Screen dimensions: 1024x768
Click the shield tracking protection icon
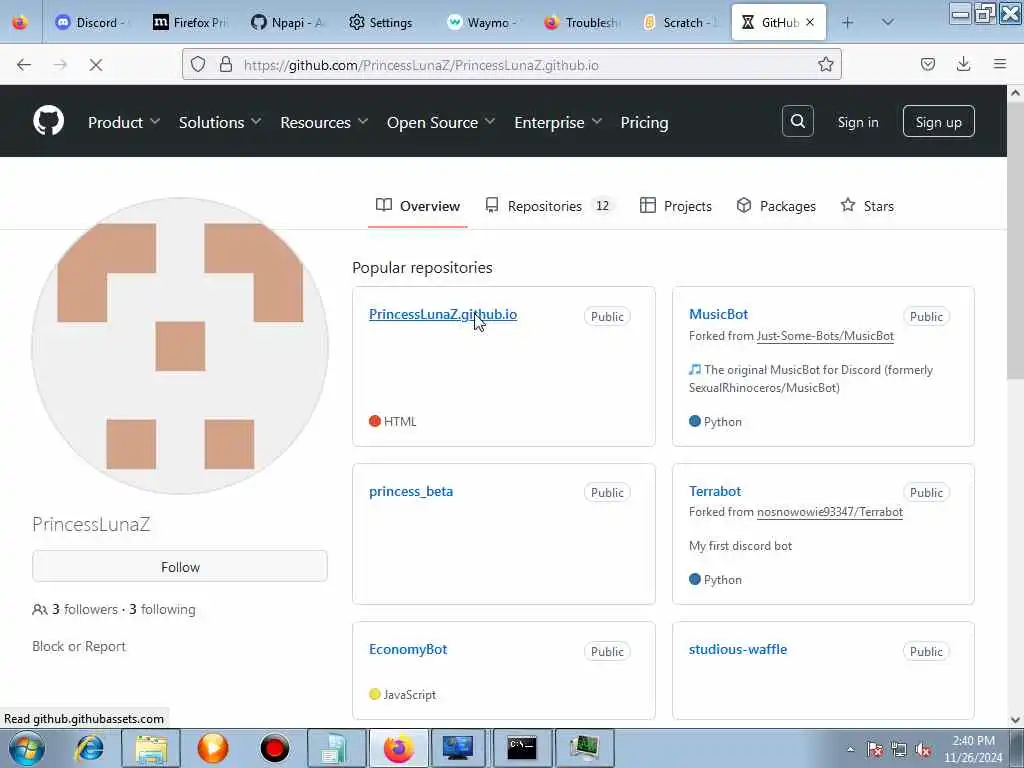198,64
